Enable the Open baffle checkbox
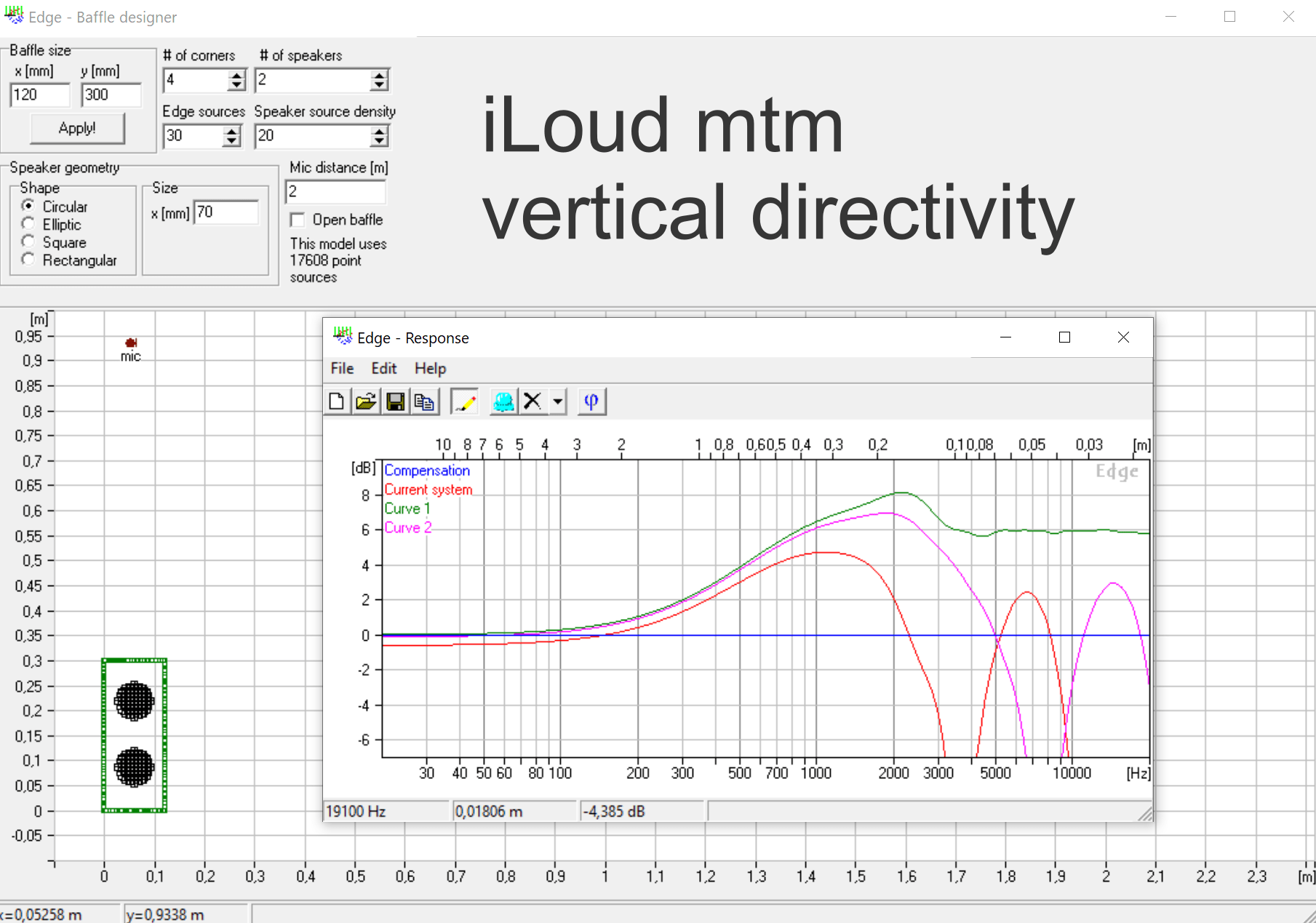Image resolution: width=1316 pixels, height=923 pixels. (x=298, y=220)
